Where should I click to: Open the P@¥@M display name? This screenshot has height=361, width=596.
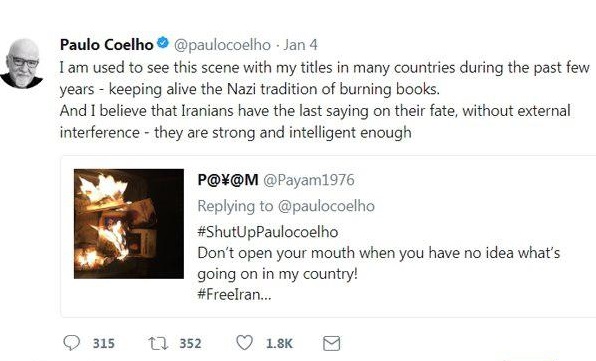pos(228,180)
